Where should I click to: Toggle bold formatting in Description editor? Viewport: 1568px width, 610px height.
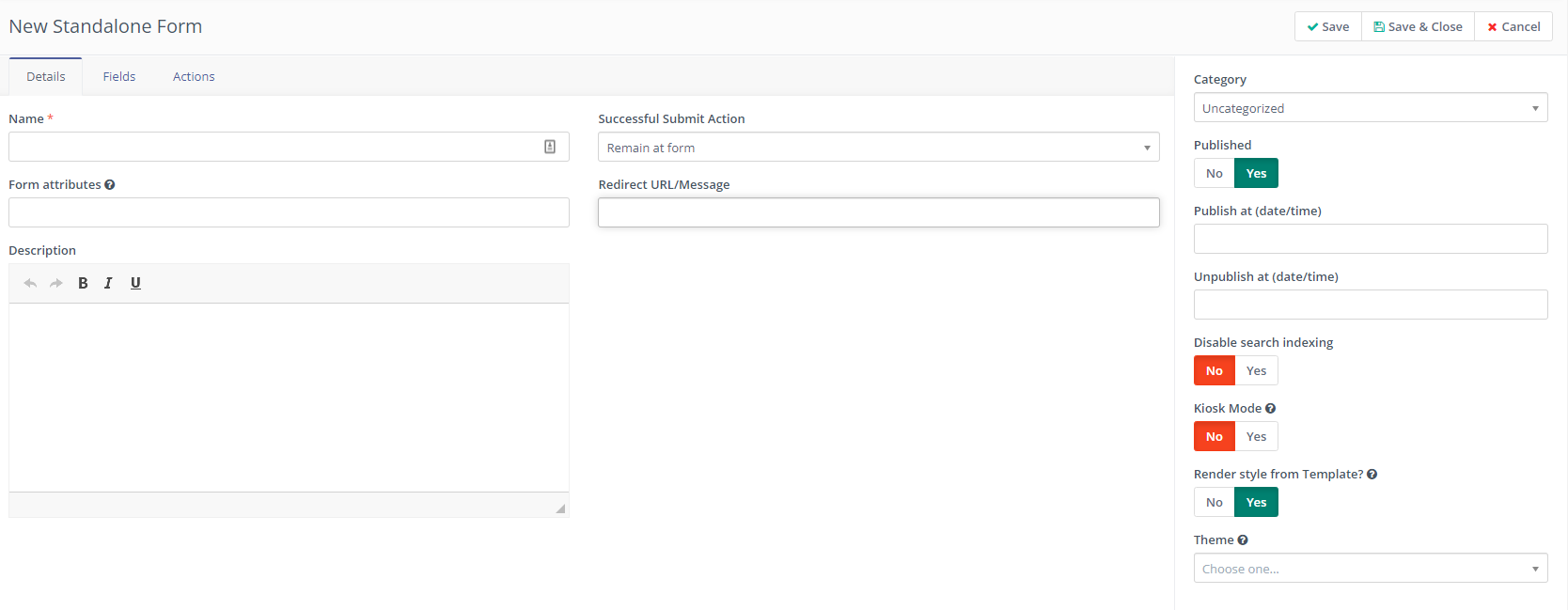pyautogui.click(x=83, y=283)
